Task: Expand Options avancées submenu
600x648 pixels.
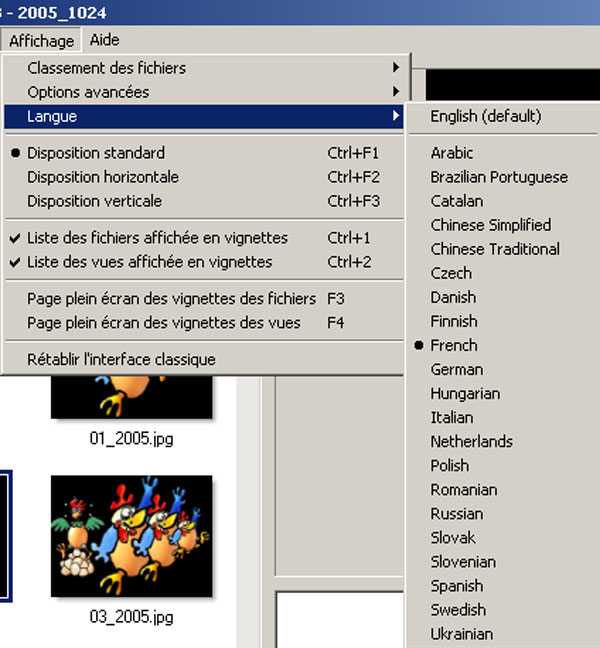Action: click(204, 92)
